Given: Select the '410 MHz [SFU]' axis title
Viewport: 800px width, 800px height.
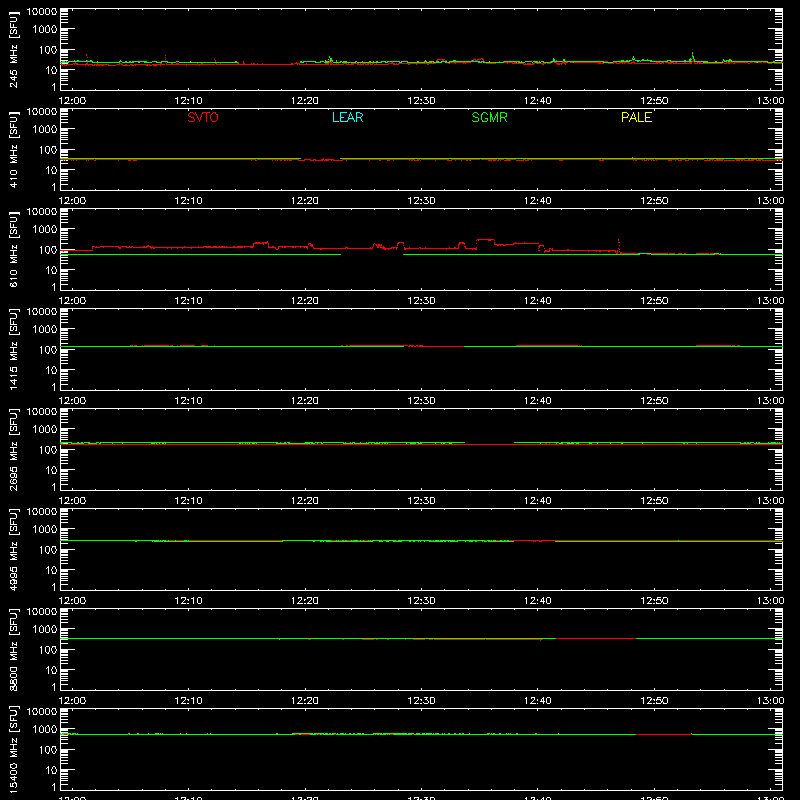Looking at the screenshot, I should (x=14, y=149).
